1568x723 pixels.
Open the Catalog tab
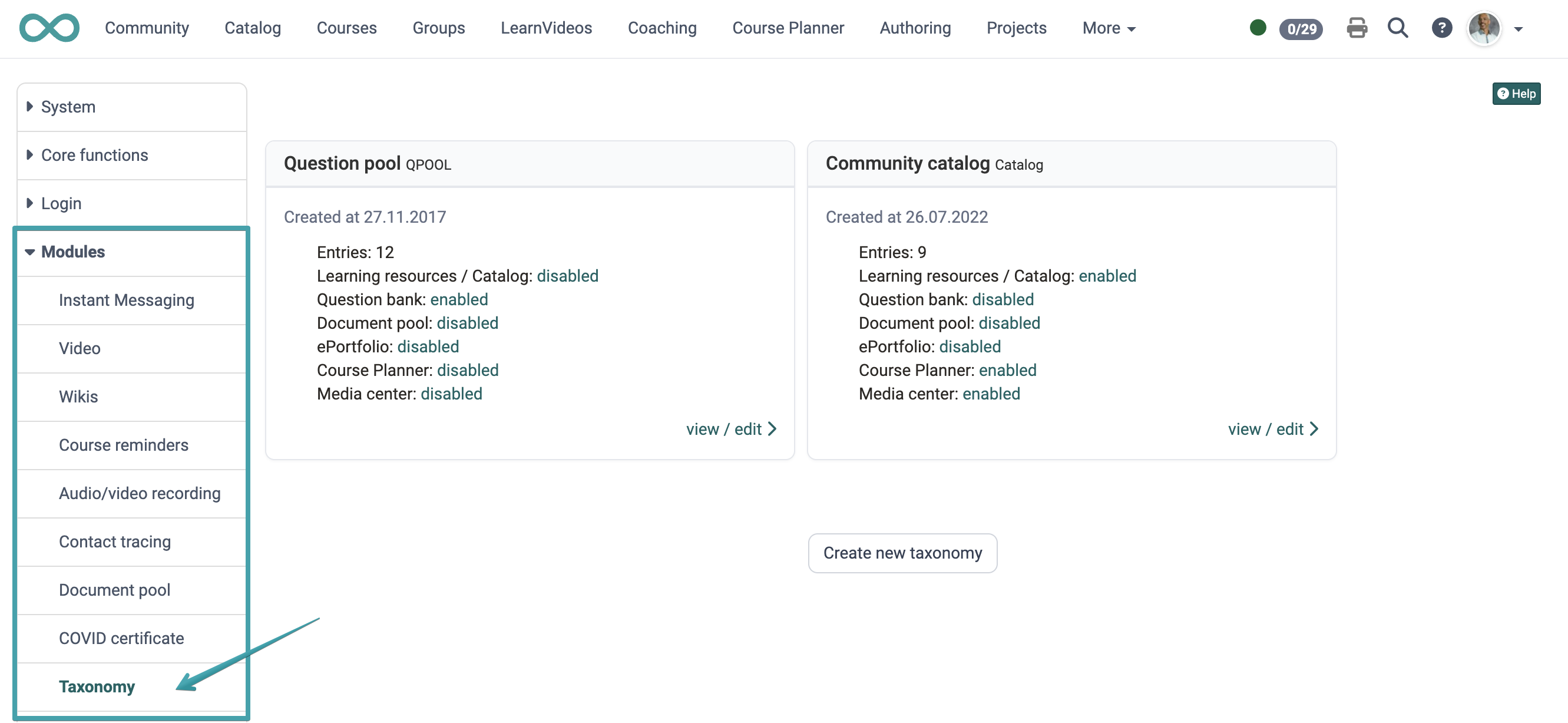[253, 28]
